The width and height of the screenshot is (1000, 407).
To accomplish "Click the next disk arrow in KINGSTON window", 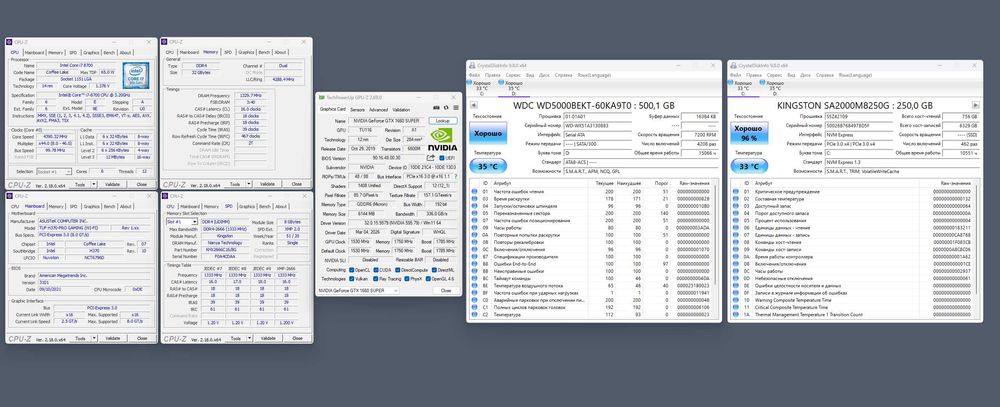I will tap(976, 105).
